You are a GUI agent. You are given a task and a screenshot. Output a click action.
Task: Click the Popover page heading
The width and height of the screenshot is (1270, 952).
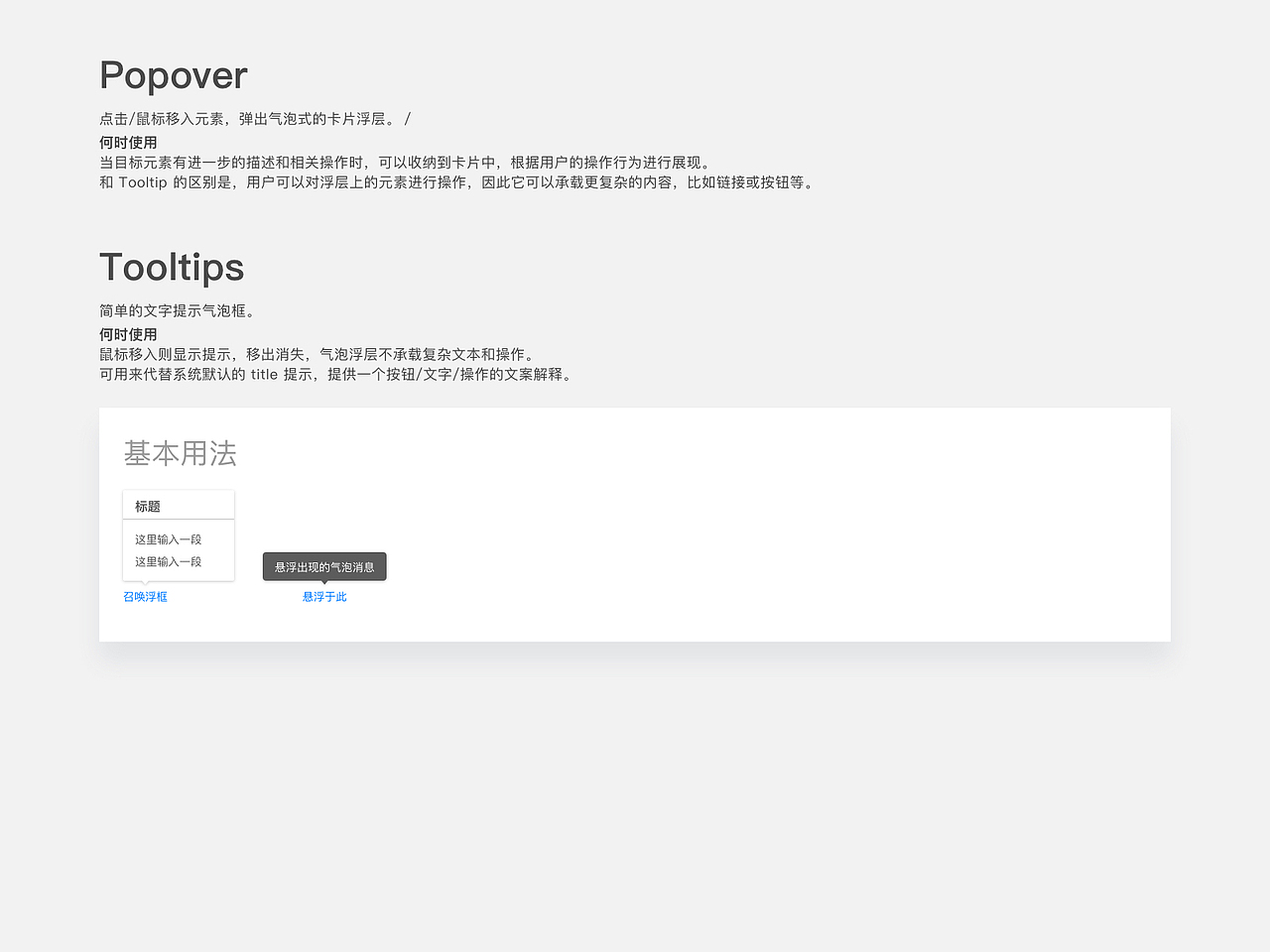pyautogui.click(x=173, y=75)
